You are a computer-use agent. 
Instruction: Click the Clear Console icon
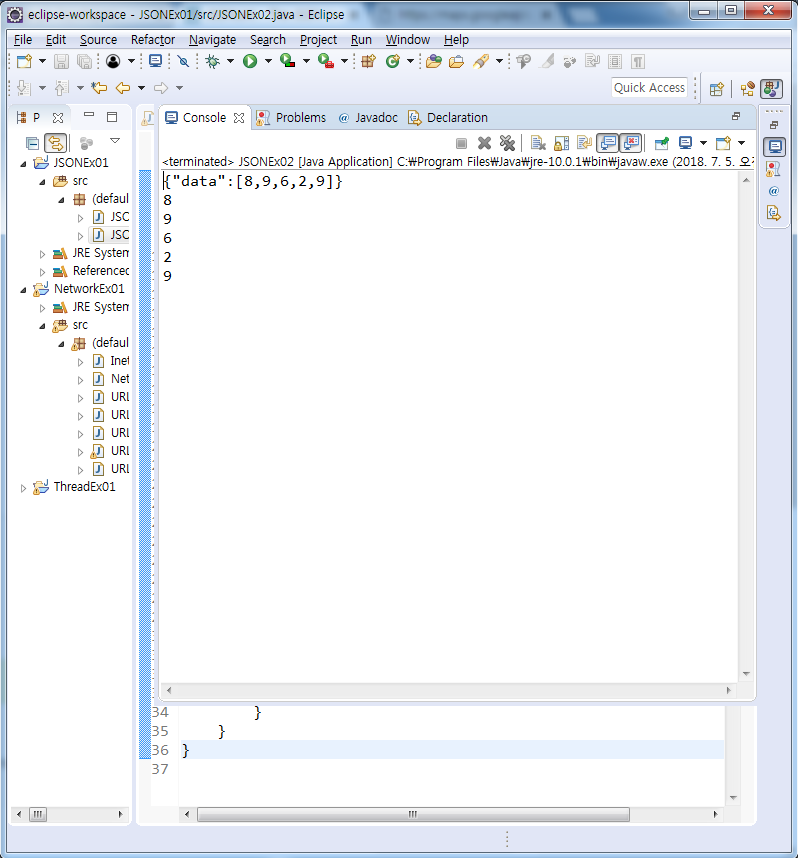click(x=539, y=143)
